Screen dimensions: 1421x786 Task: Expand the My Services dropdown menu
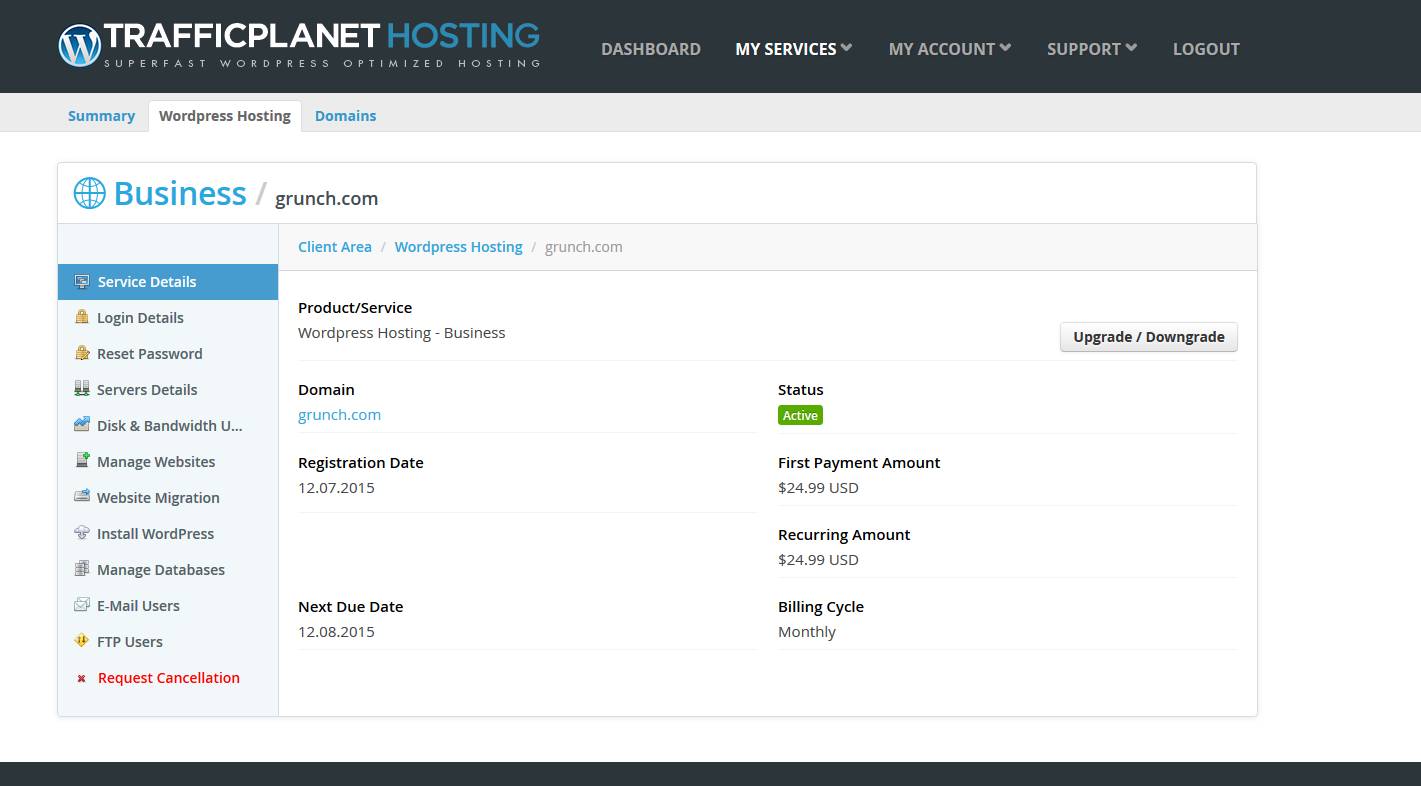click(x=793, y=49)
